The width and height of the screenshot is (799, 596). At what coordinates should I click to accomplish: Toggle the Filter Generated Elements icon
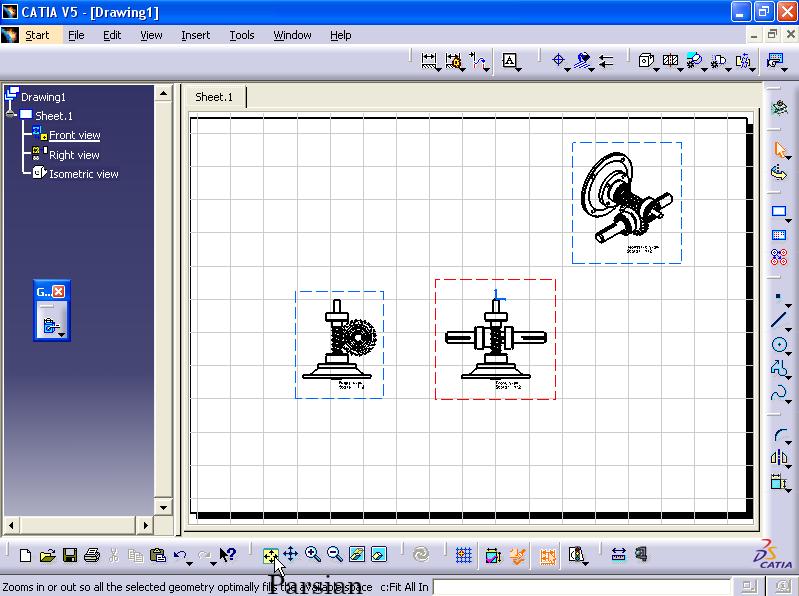[x=548, y=555]
